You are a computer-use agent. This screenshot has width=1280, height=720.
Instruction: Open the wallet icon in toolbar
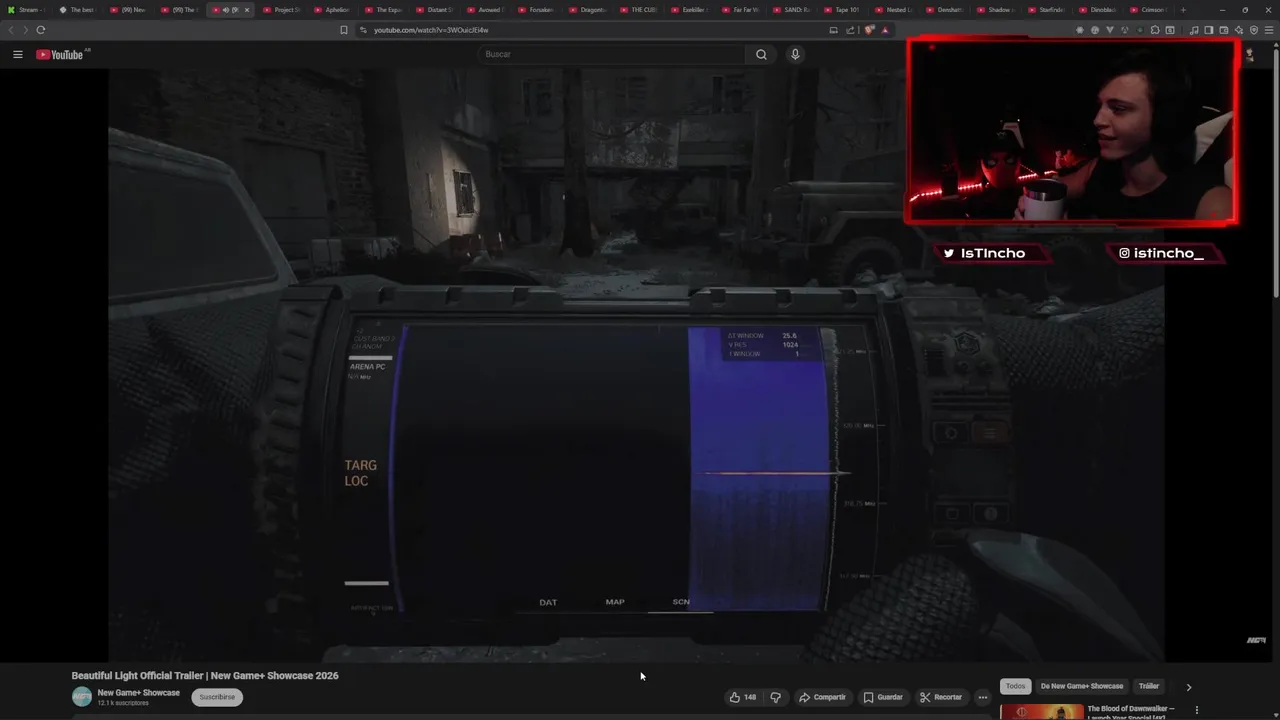click(x=1224, y=30)
